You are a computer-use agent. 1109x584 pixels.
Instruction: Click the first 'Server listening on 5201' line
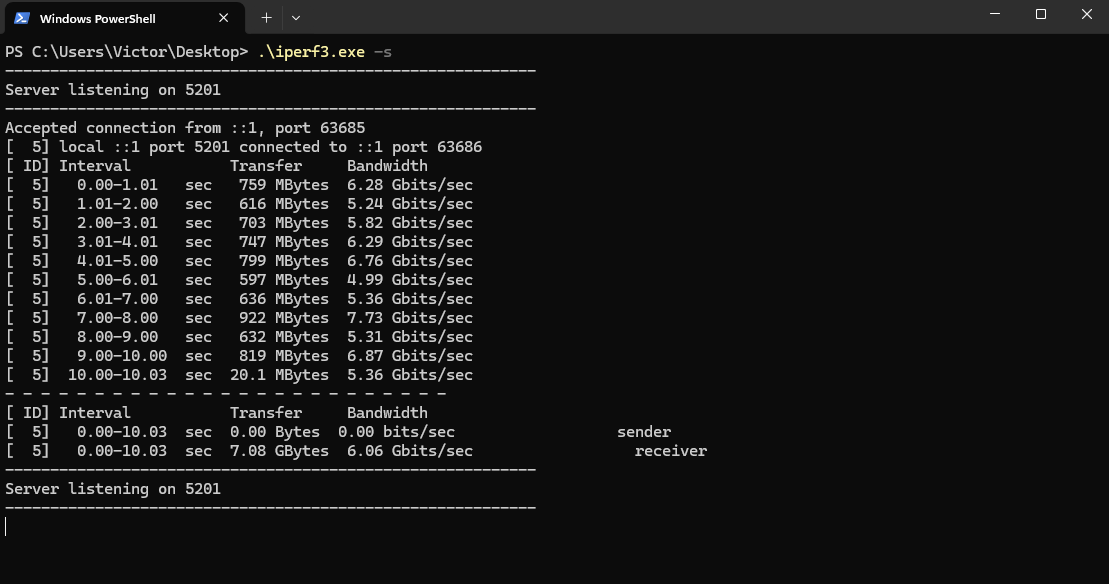tap(113, 90)
